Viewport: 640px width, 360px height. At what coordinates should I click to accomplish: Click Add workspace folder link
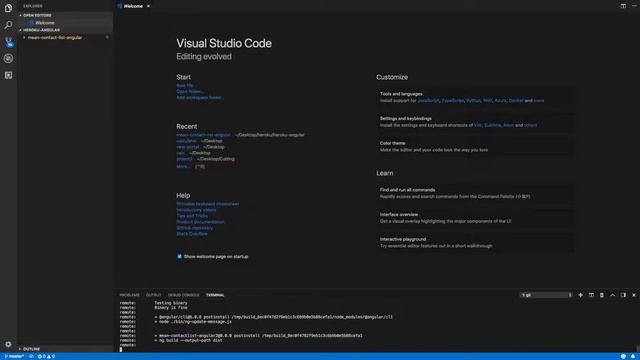(x=200, y=98)
